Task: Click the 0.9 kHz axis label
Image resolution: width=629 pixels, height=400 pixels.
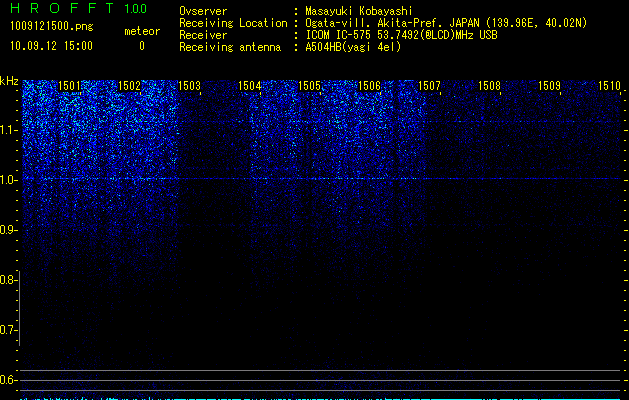Action: click(x=8, y=230)
